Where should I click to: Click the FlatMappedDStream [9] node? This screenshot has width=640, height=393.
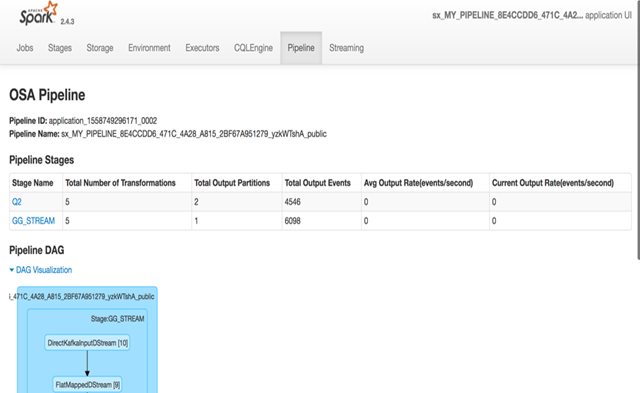[x=87, y=385]
